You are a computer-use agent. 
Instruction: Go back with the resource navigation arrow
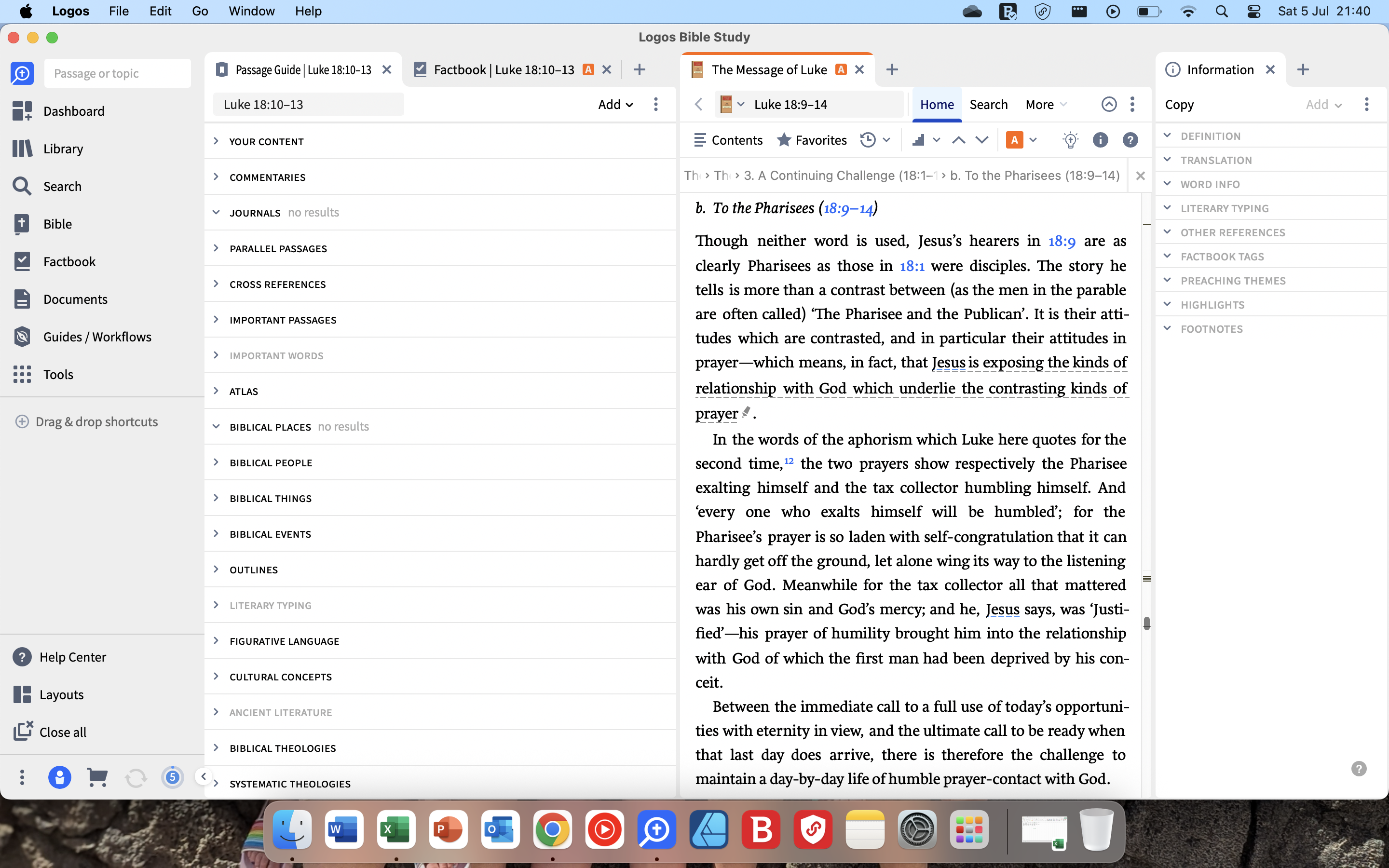[698, 104]
